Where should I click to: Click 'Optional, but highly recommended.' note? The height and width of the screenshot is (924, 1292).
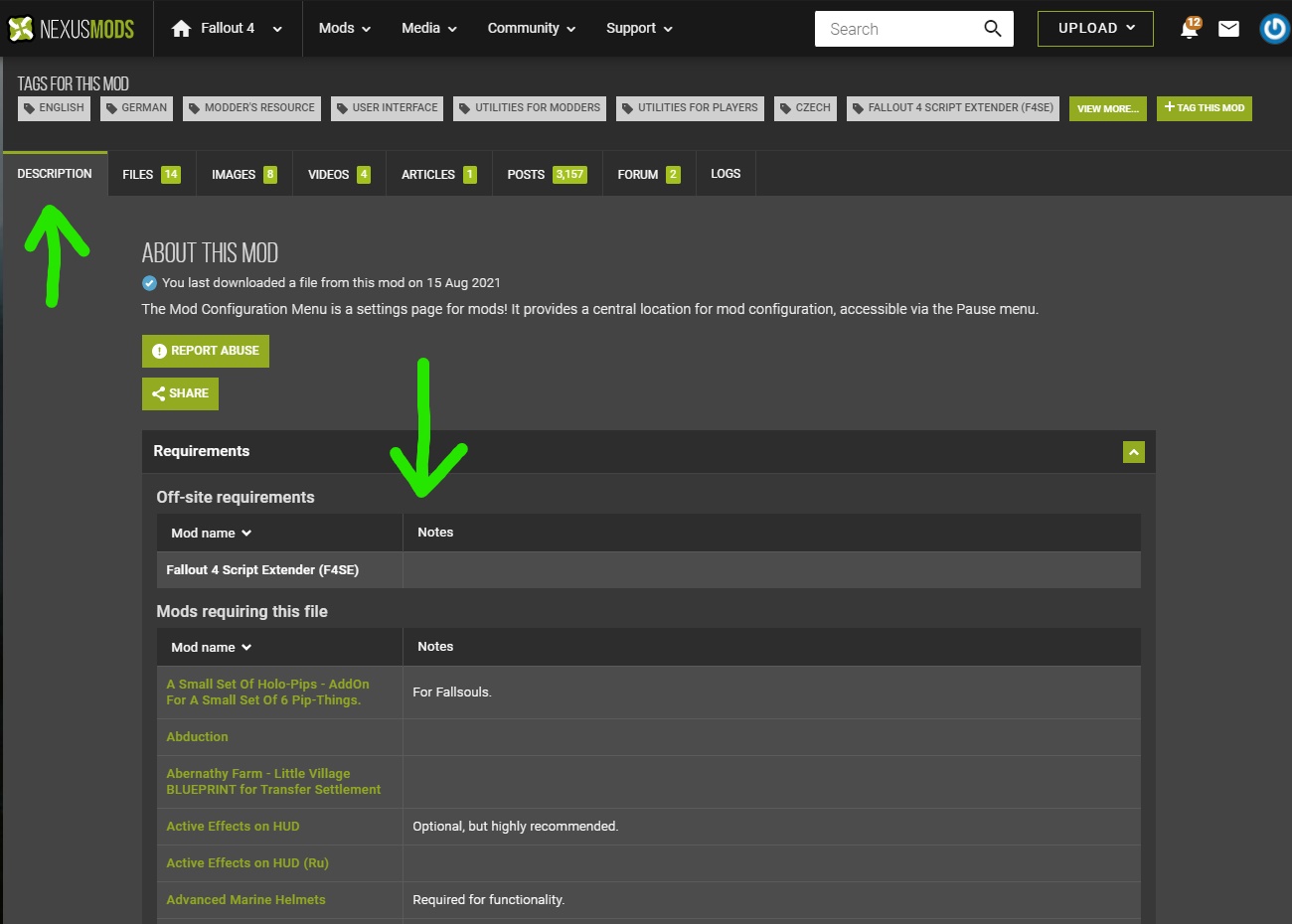[x=516, y=827]
